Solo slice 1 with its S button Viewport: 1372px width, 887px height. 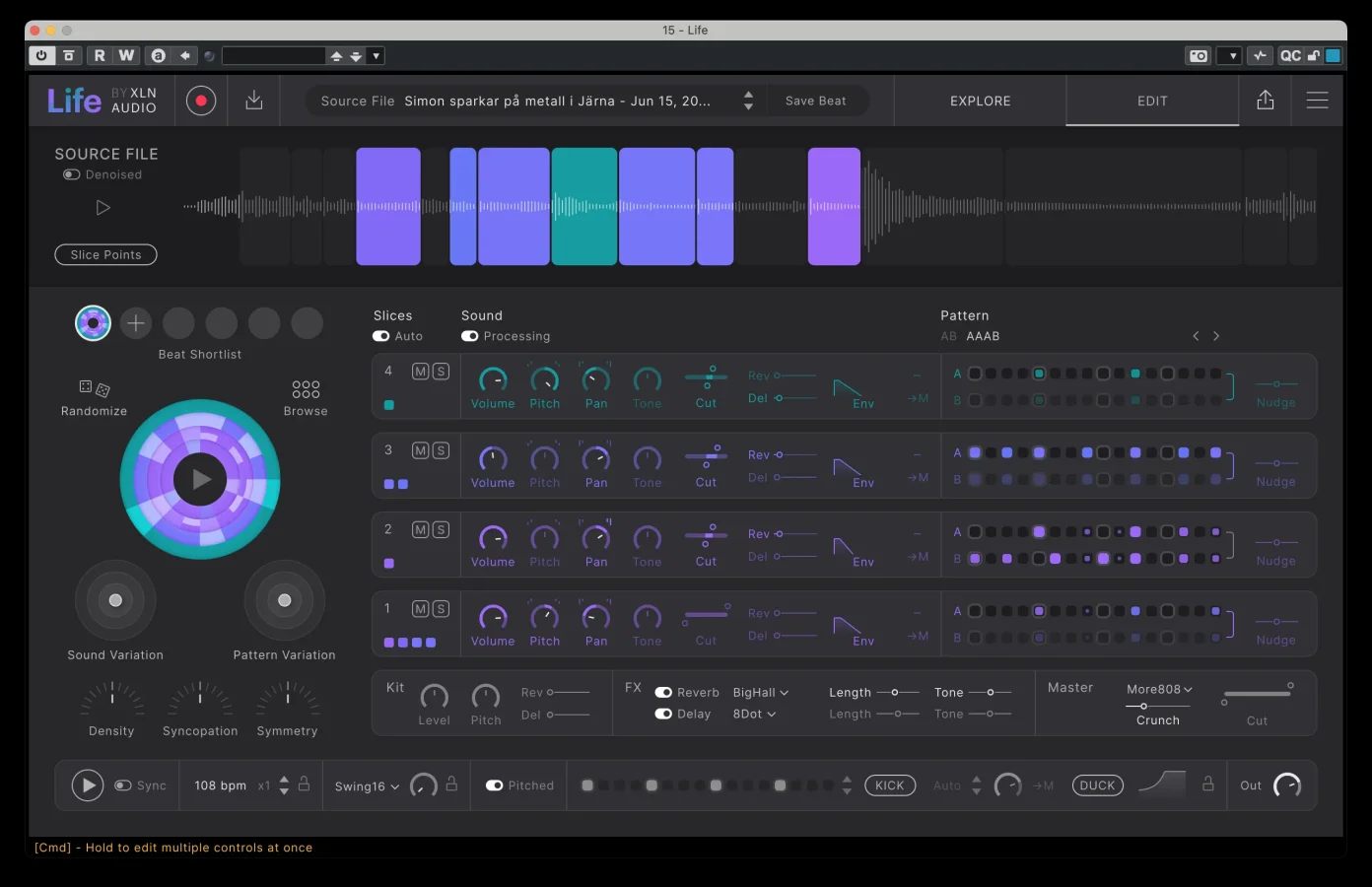click(441, 608)
